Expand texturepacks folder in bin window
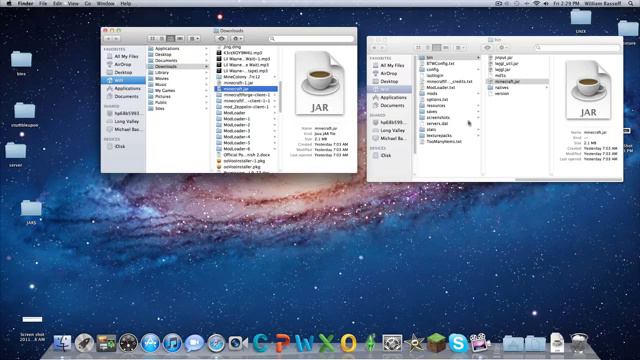This screenshot has width=640, height=360. tap(478, 135)
